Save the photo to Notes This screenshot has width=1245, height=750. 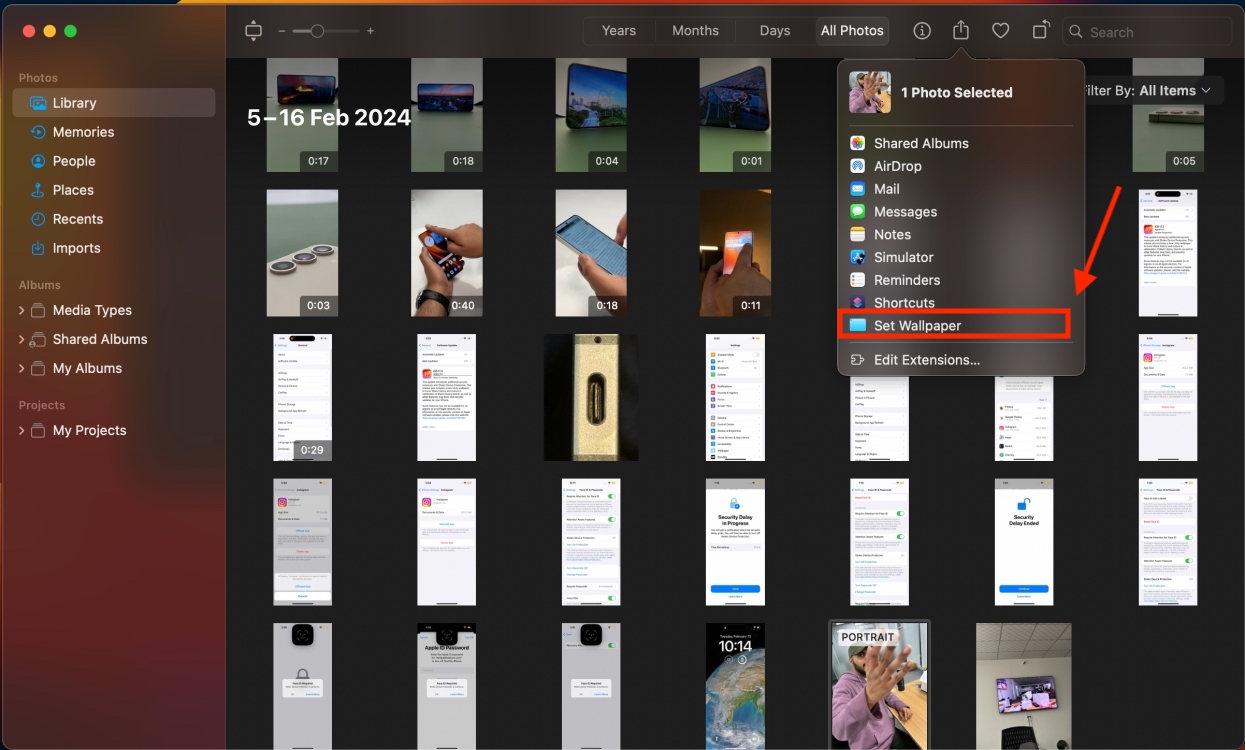(889, 234)
